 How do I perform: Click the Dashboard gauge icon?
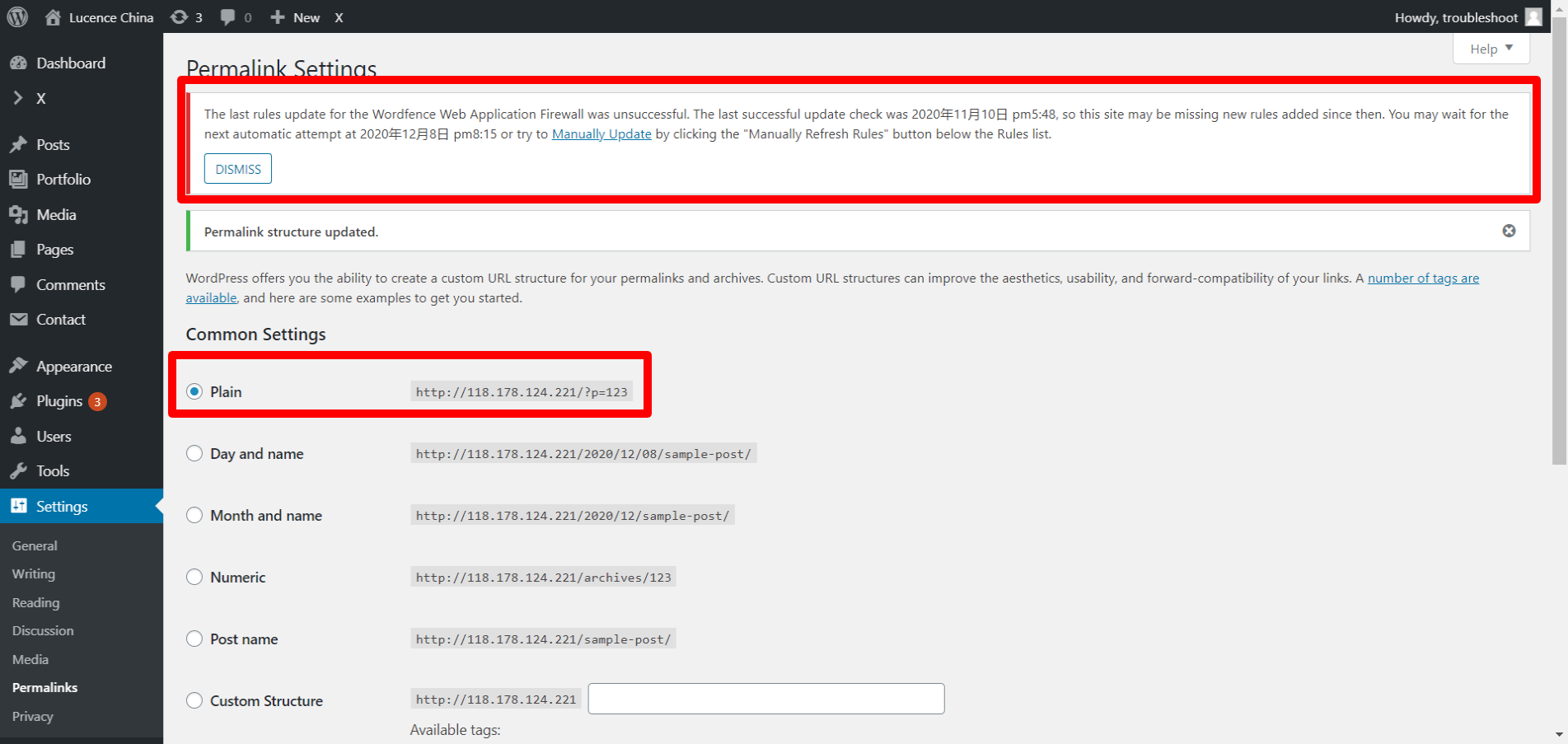point(18,63)
